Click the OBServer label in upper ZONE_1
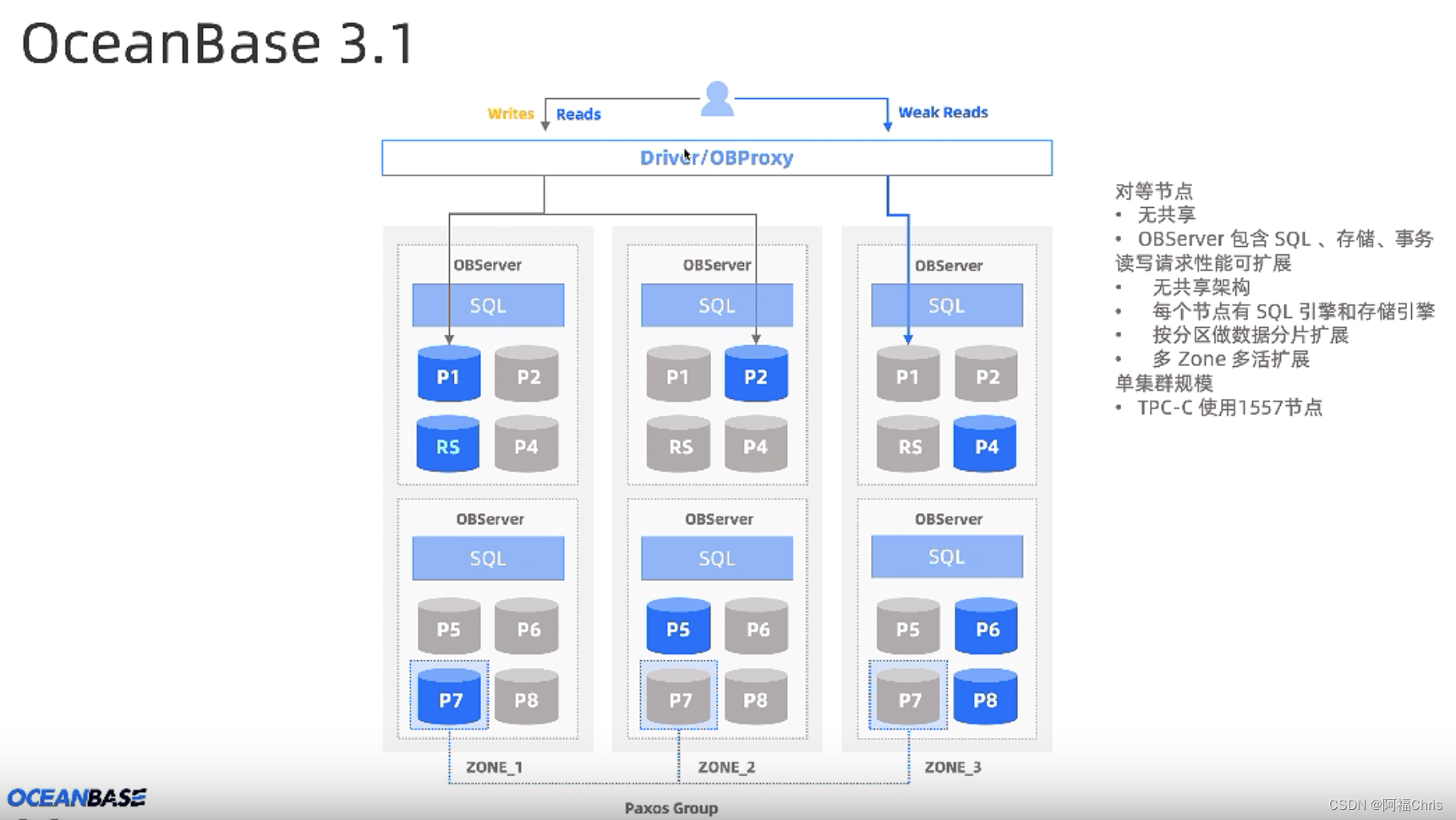 click(488, 265)
